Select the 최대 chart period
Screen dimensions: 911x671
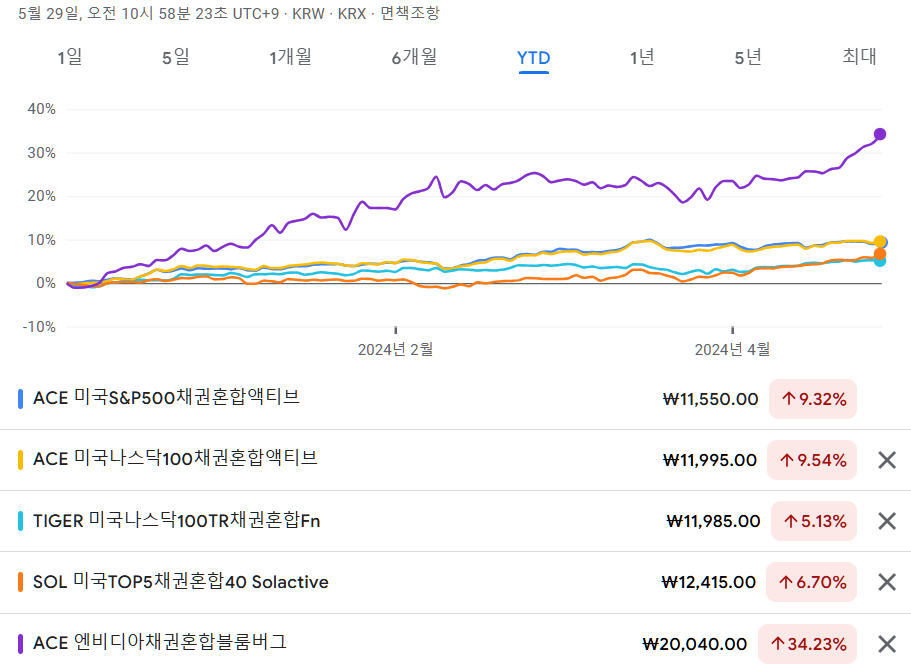857,58
